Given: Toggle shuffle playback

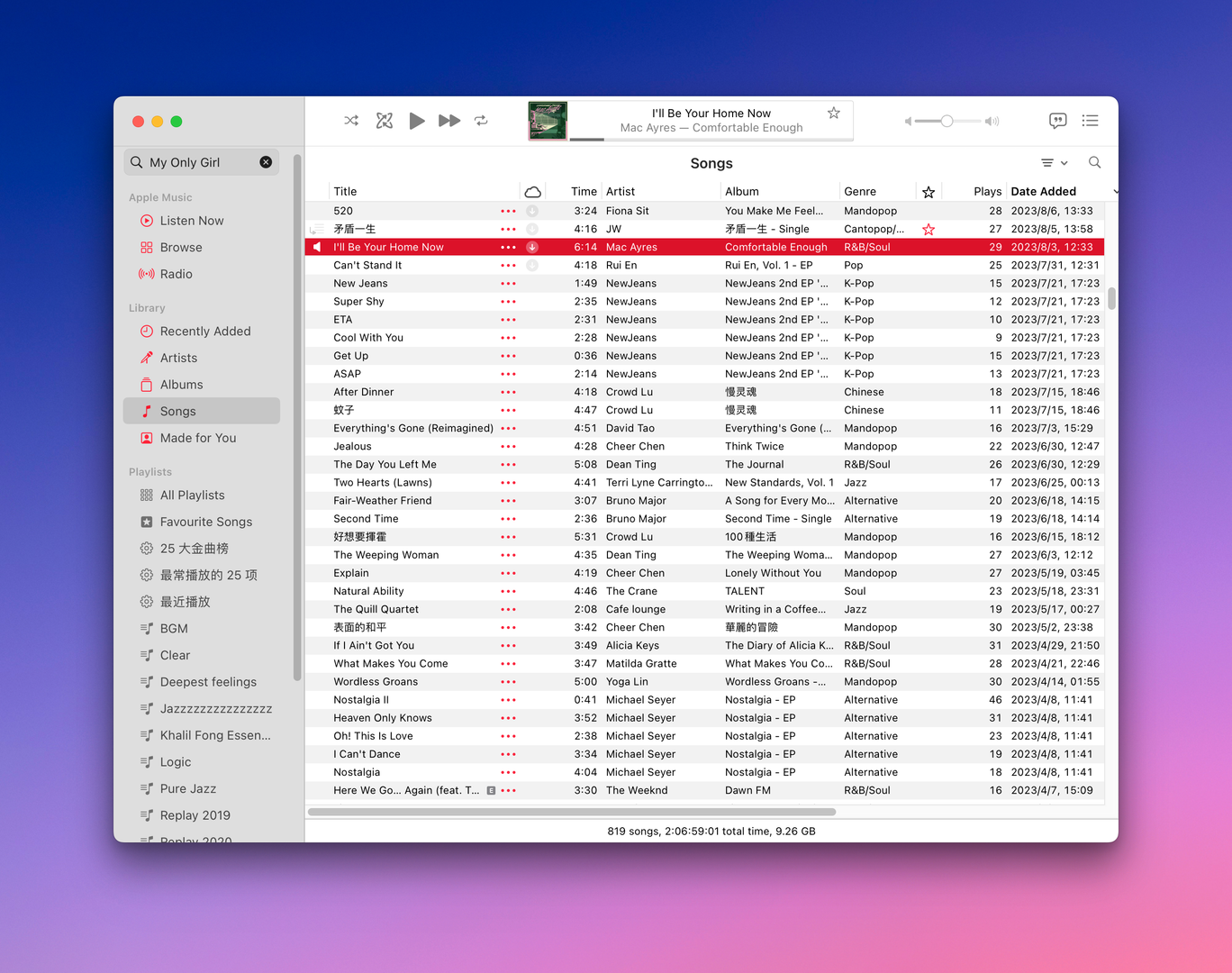Looking at the screenshot, I should 351,121.
